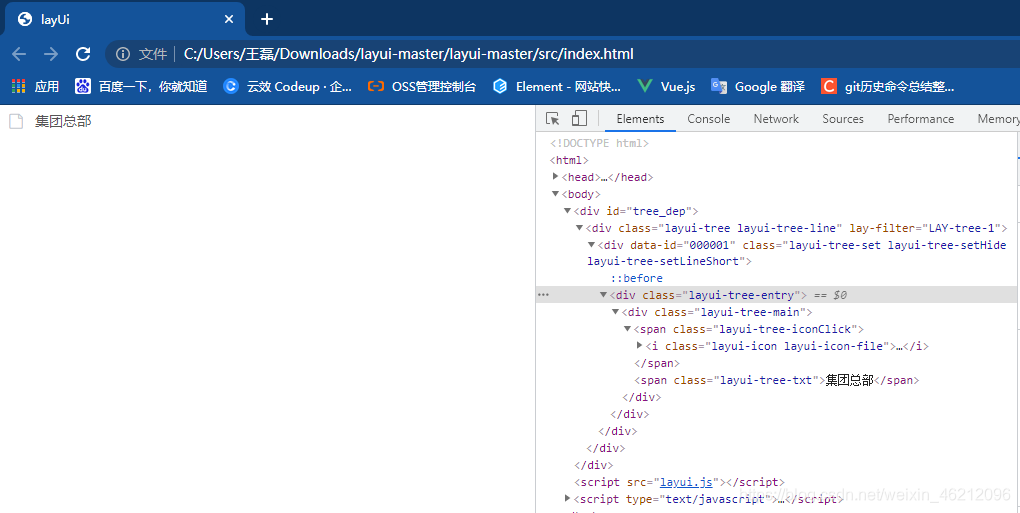Open the 百度一下 bookmark
This screenshot has height=513, width=1020.
point(141,86)
